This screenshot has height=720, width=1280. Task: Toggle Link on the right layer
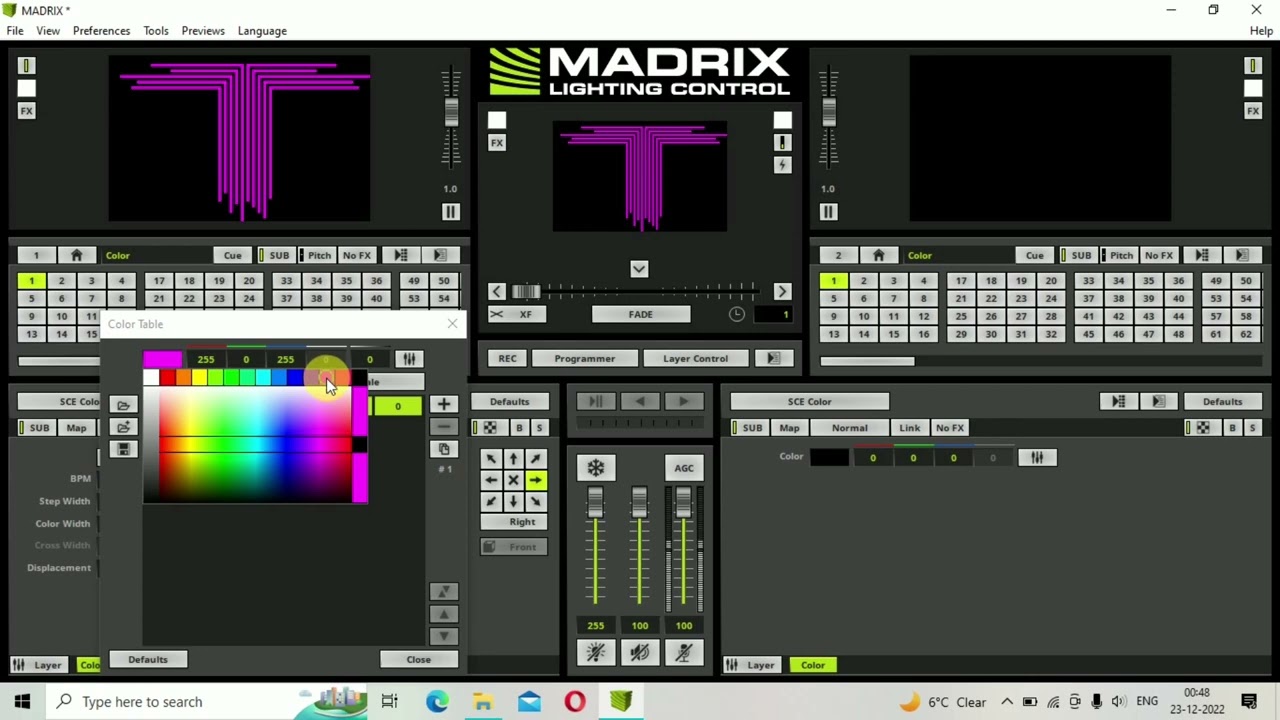point(909,428)
